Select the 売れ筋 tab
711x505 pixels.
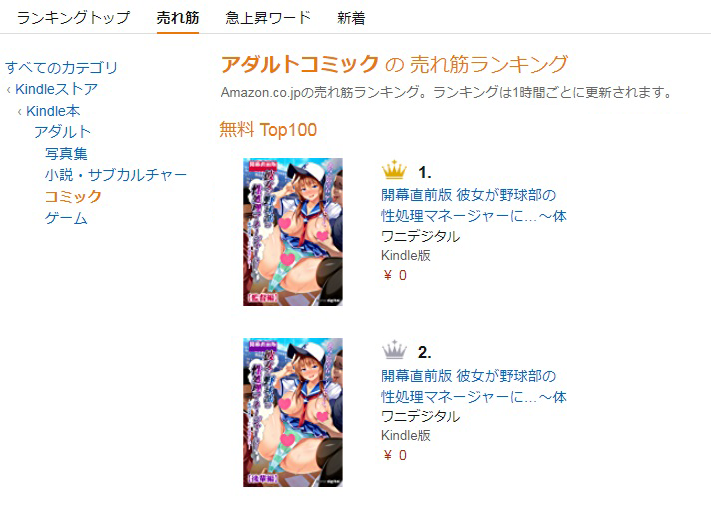178,18
